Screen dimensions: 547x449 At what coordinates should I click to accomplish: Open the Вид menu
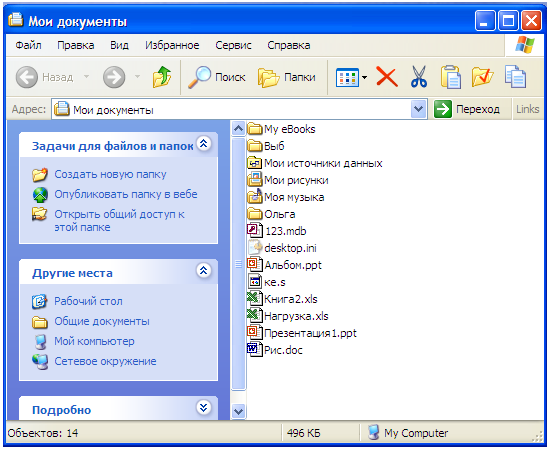point(119,45)
